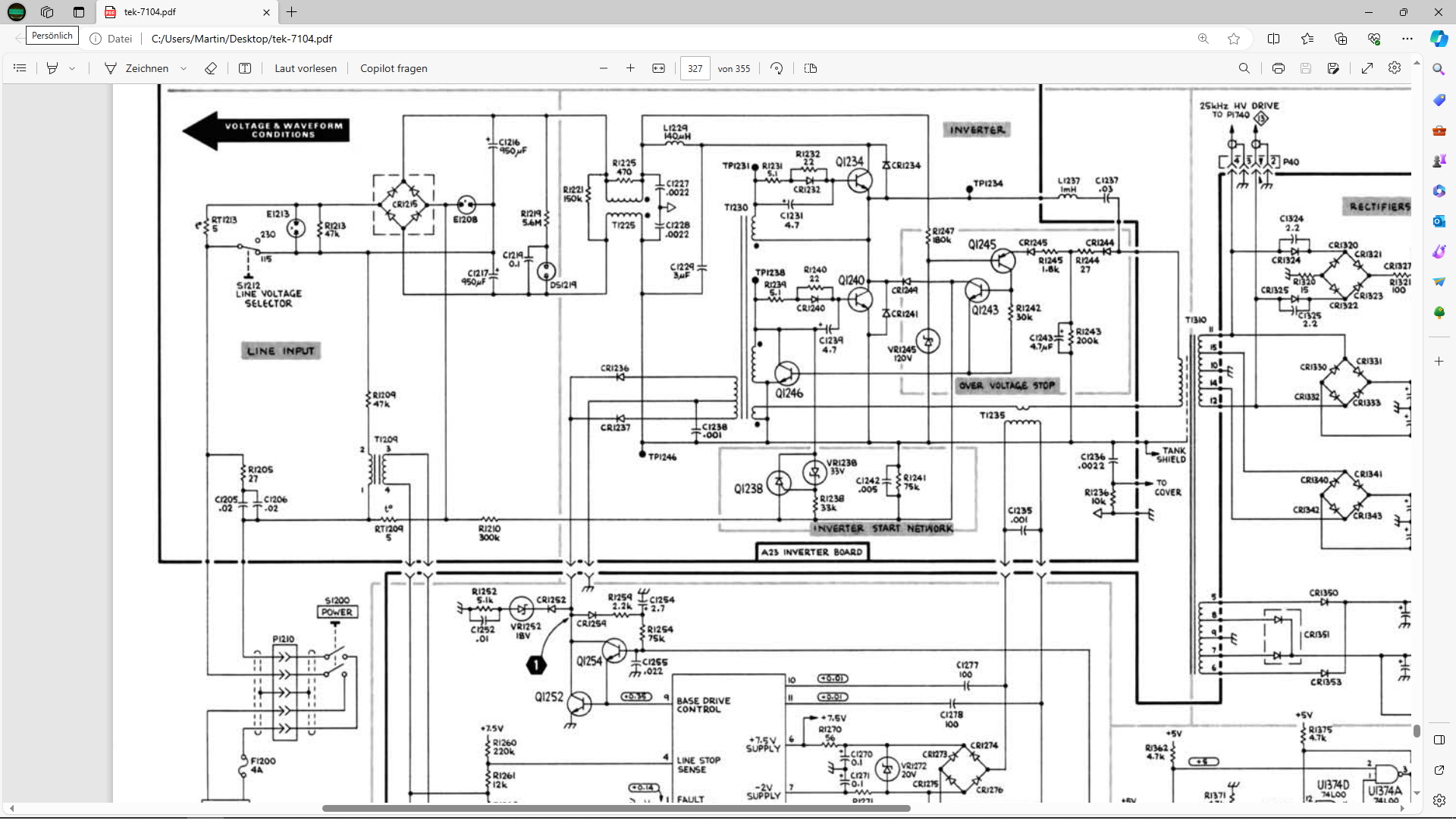This screenshot has height=830, width=1456.
Task: Open collections panel
Action: [1341, 39]
